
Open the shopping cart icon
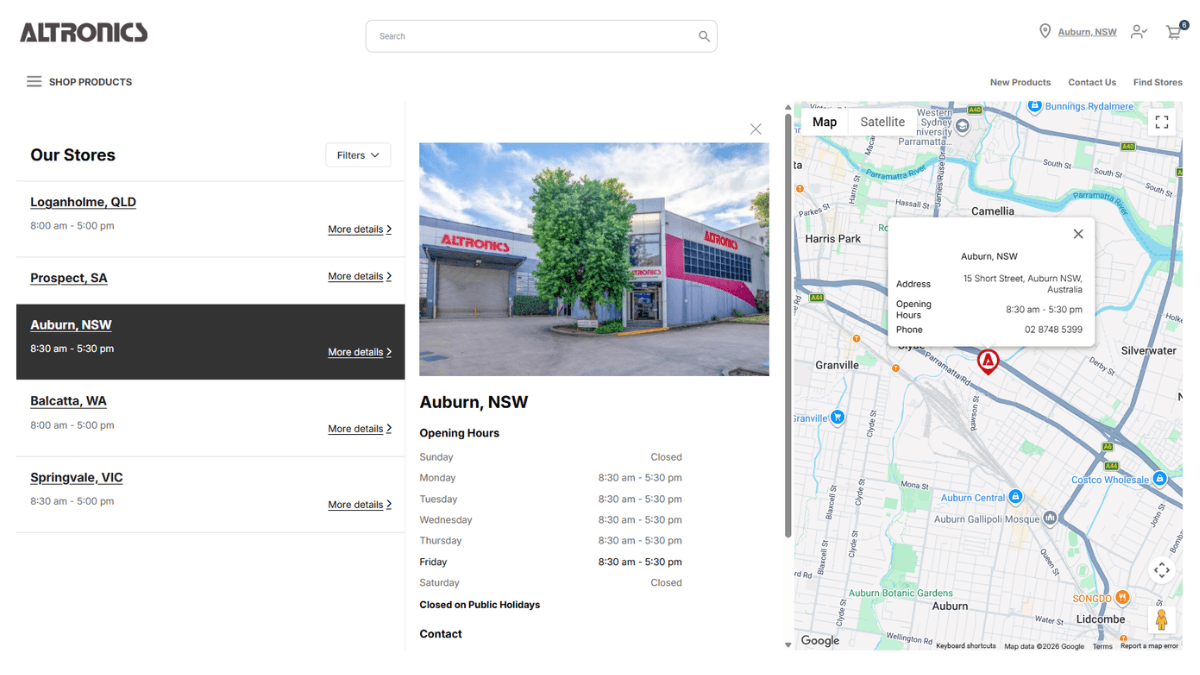[x=1174, y=32]
